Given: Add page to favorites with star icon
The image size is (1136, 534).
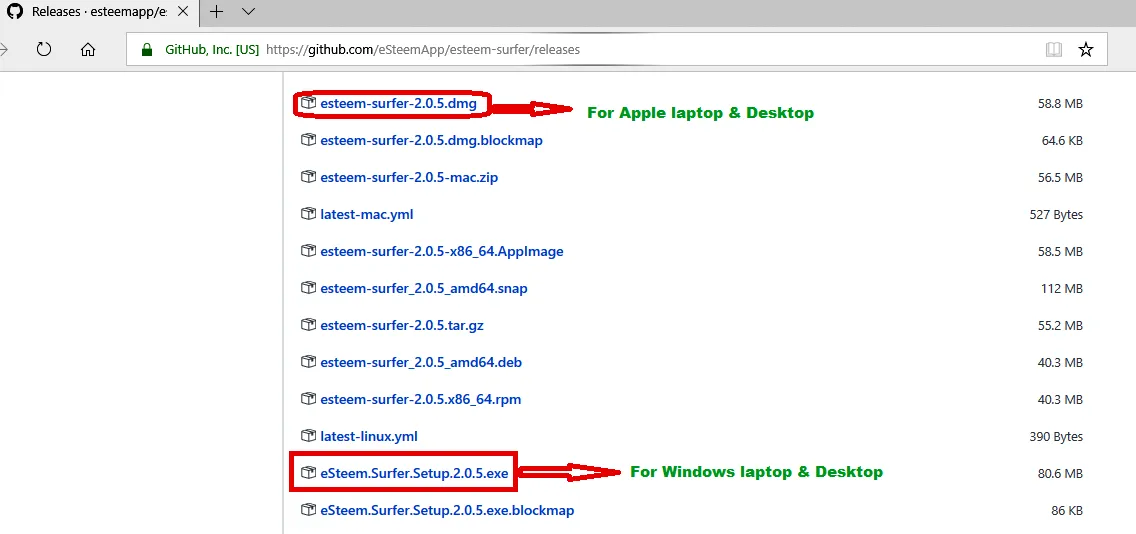Looking at the screenshot, I should [1085, 49].
